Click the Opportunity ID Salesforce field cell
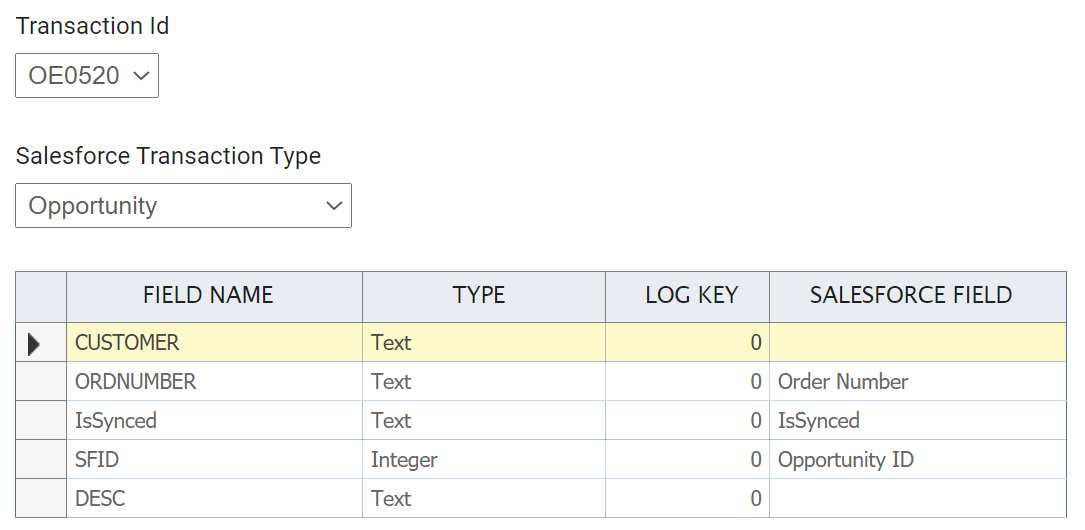This screenshot has height=530, width=1085. point(917,460)
